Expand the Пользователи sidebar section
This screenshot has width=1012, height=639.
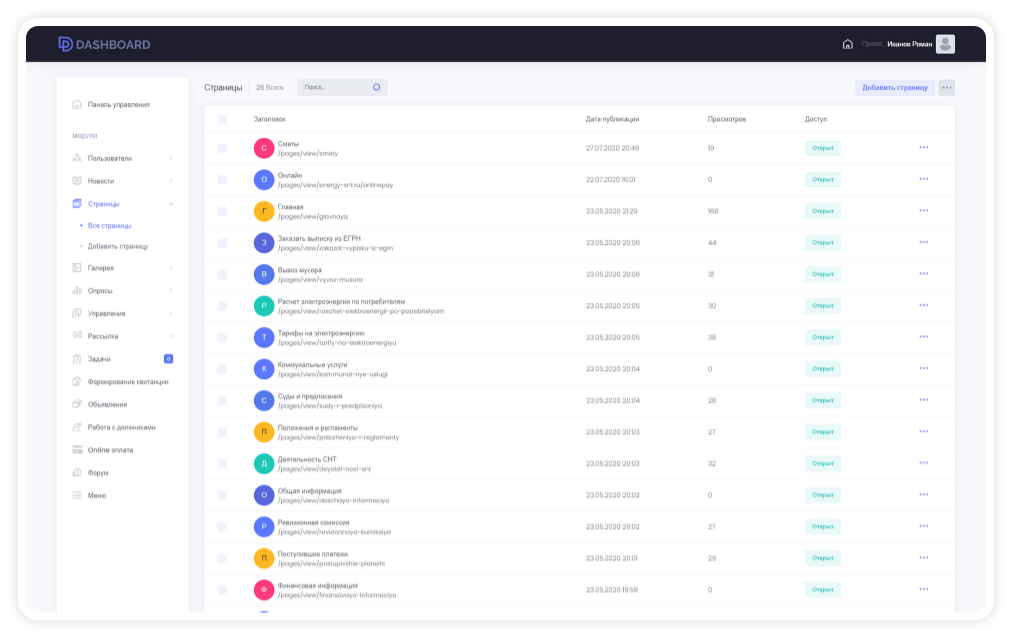click(171, 158)
